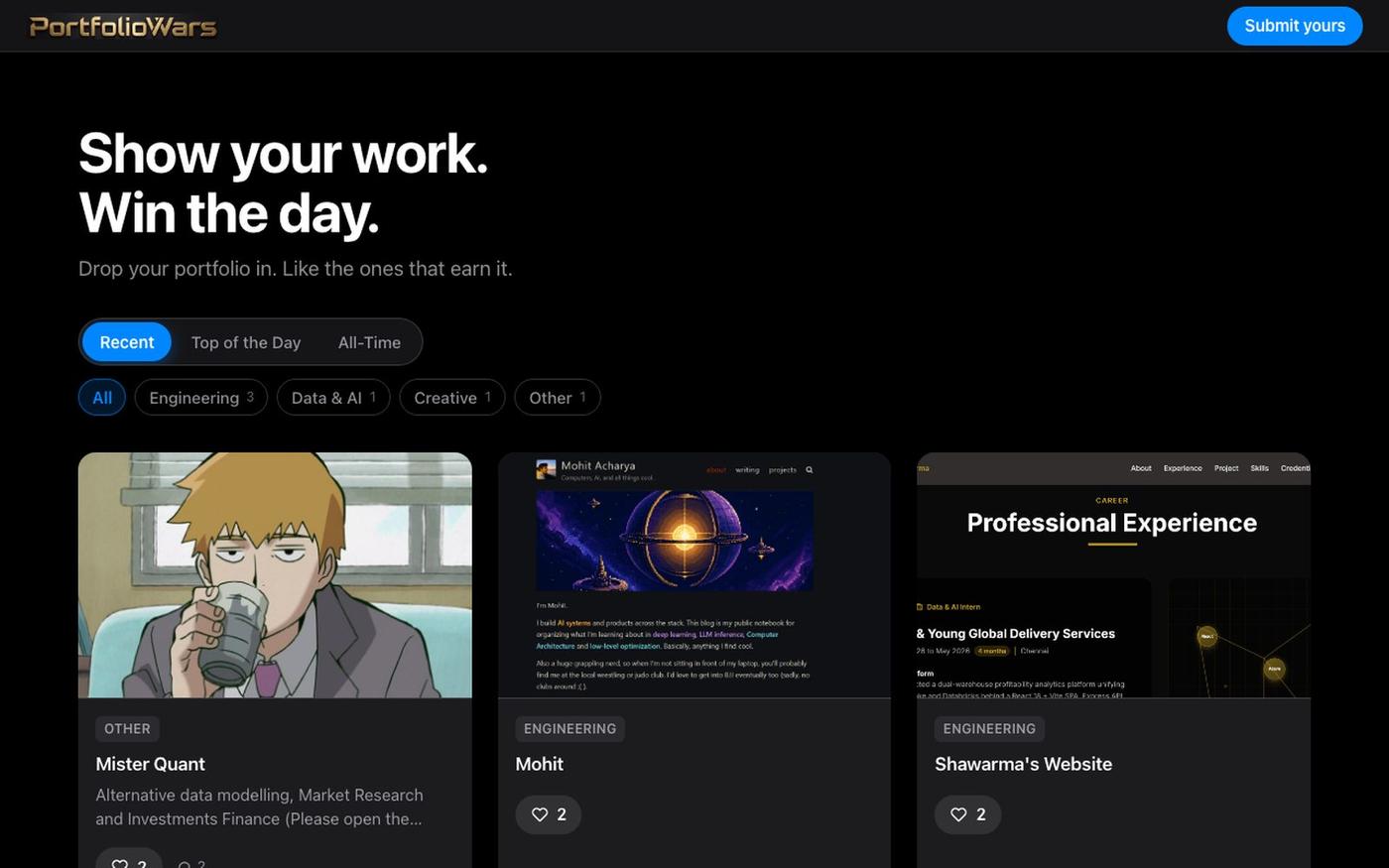
Task: Click the Submit yours button
Action: (1295, 26)
